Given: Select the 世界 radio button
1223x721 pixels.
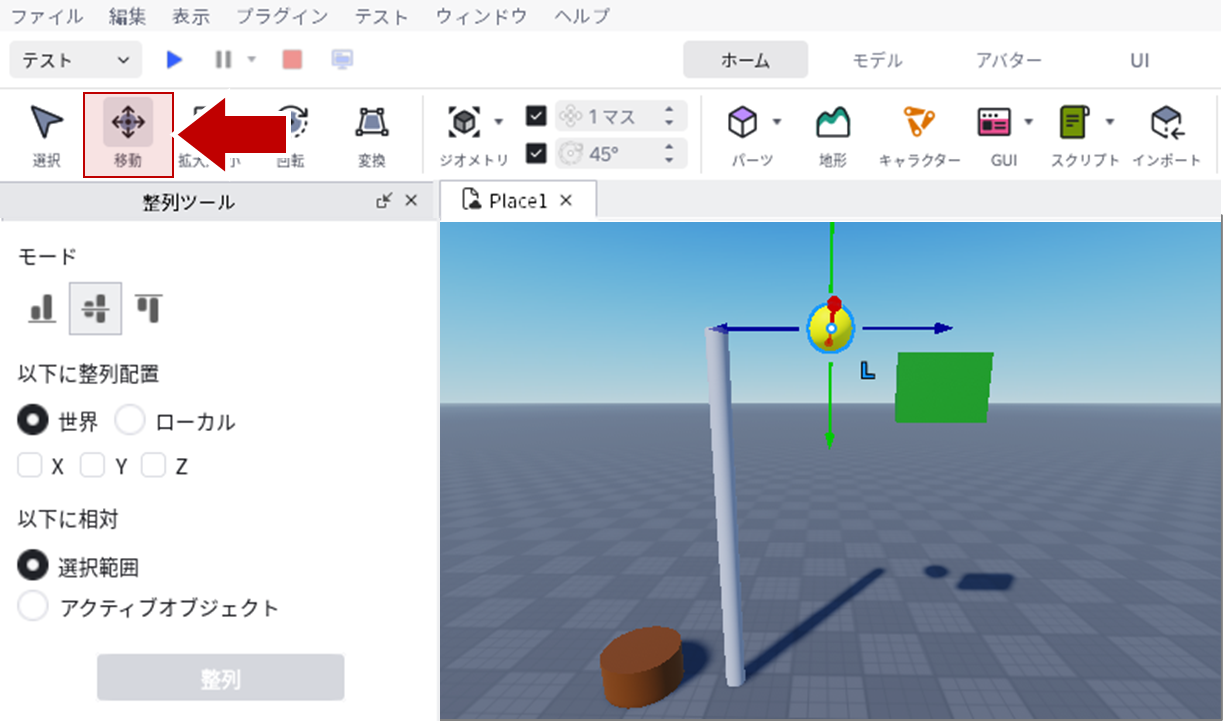Looking at the screenshot, I should click(x=33, y=421).
